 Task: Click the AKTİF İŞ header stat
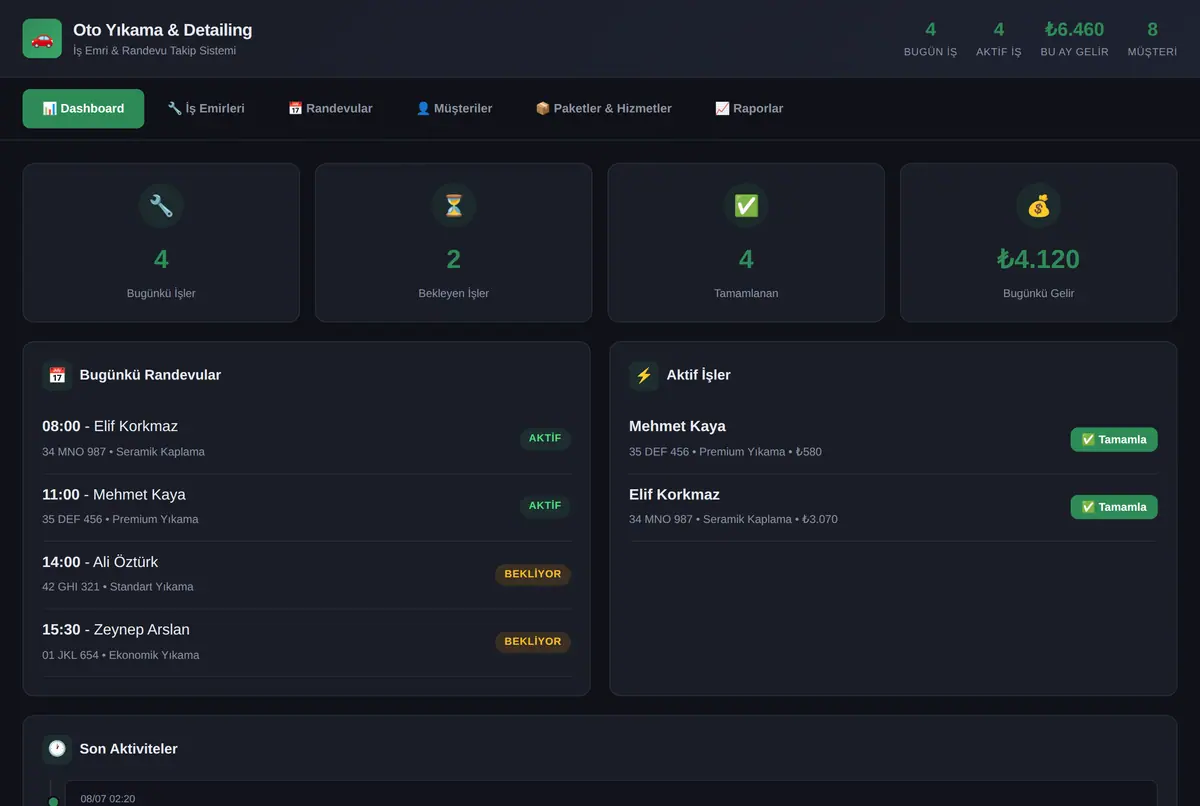[x=999, y=39]
